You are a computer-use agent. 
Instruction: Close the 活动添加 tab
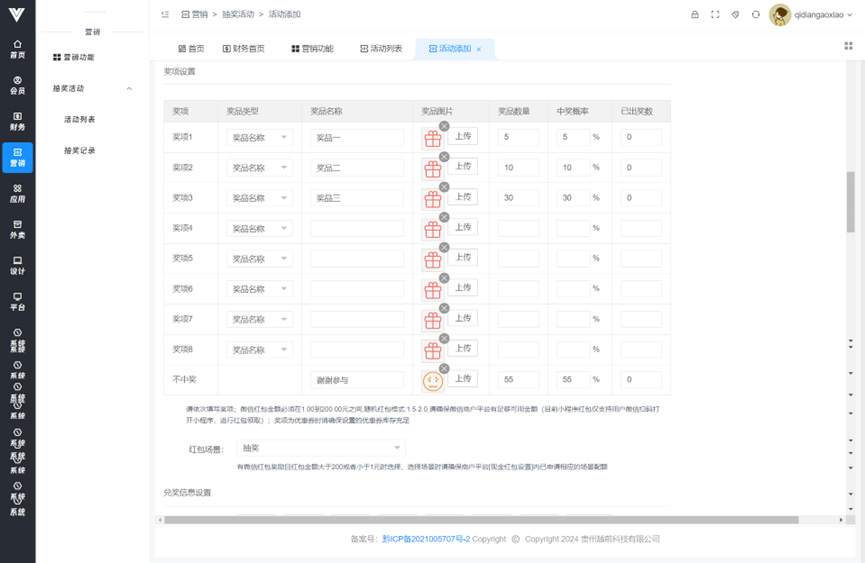point(479,49)
